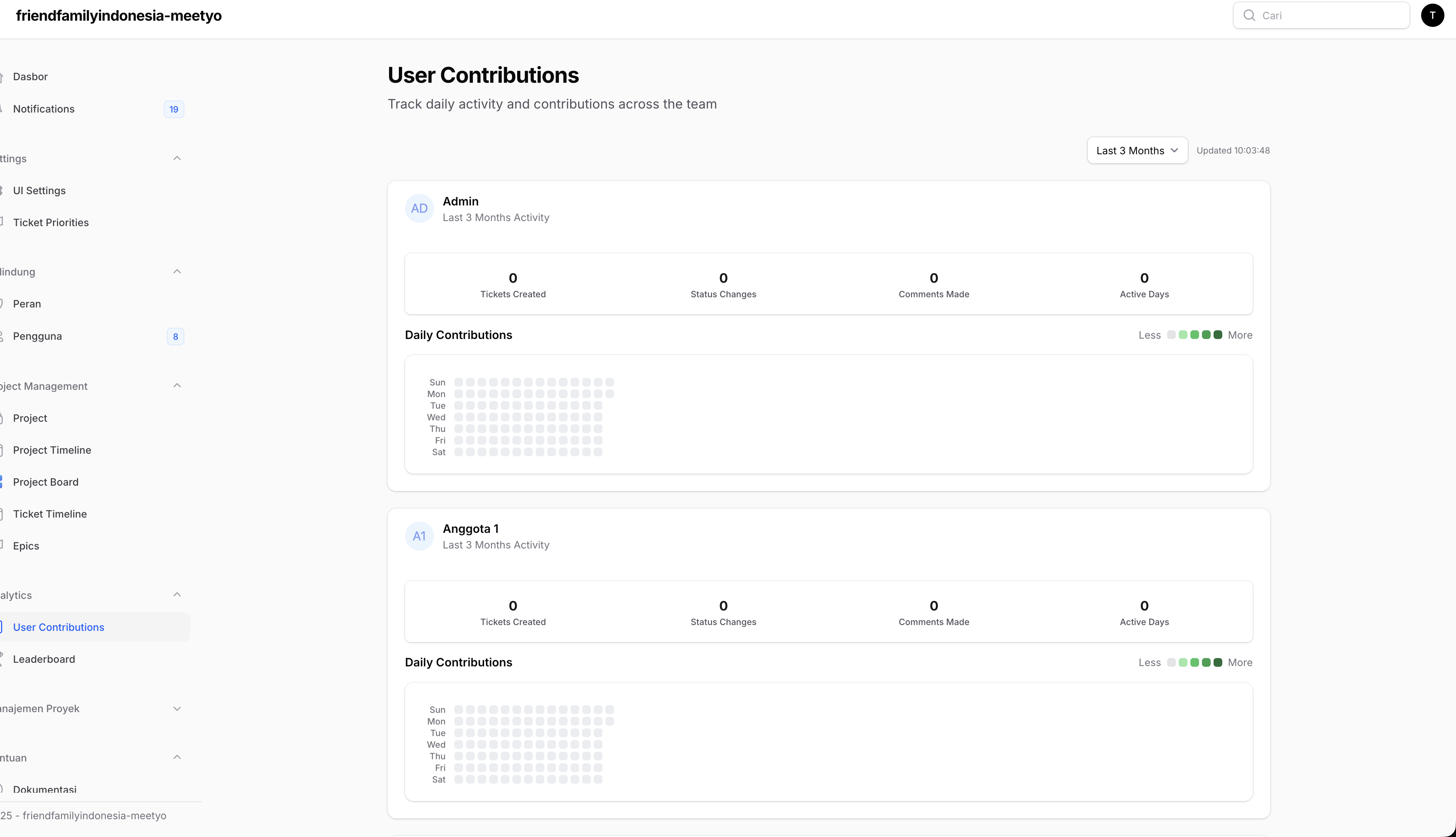Go to Project Board page

pos(46,482)
